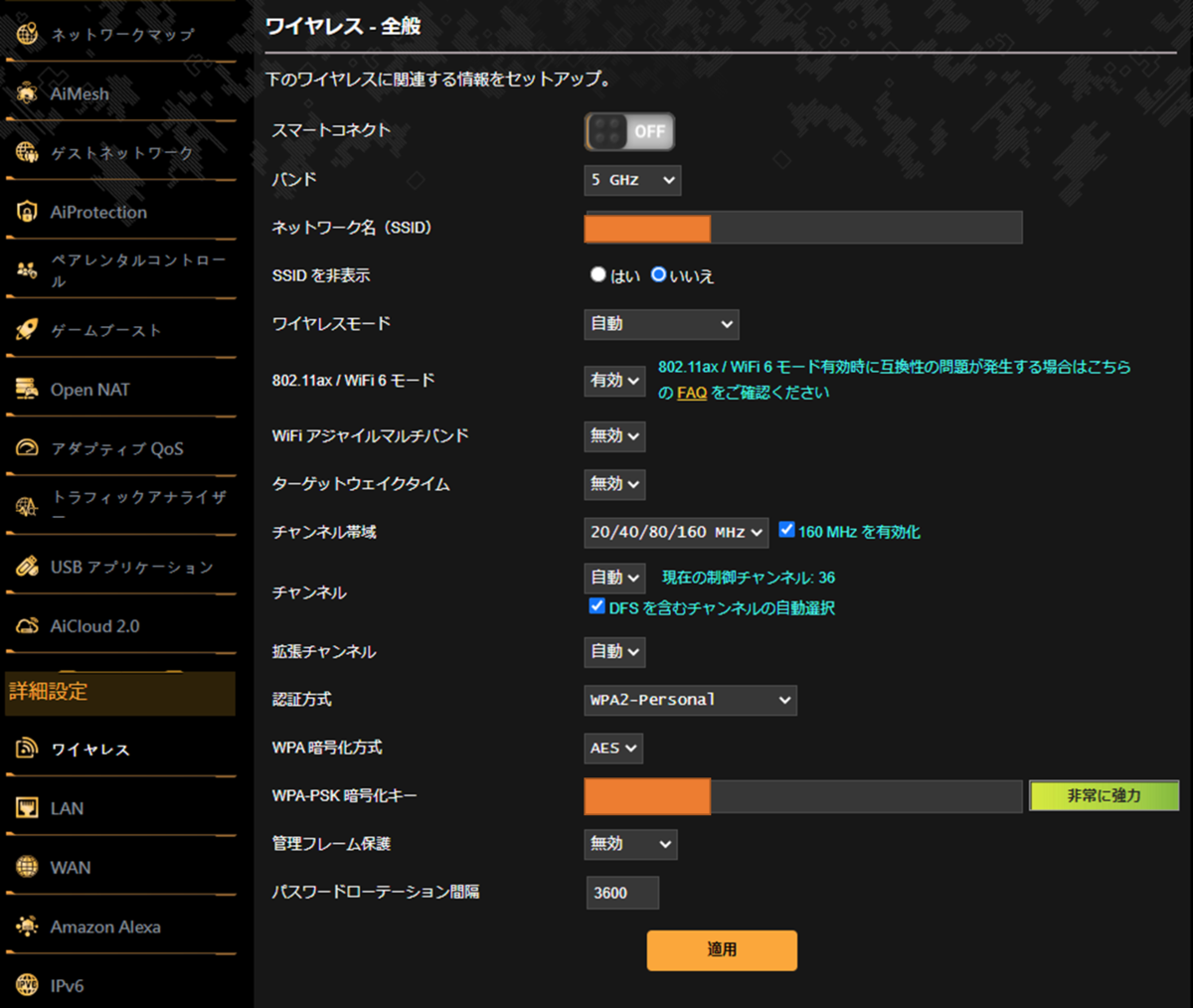Toggle the スマートコネクト OFF switch
Image resolution: width=1193 pixels, height=1008 pixels.
[x=629, y=131]
